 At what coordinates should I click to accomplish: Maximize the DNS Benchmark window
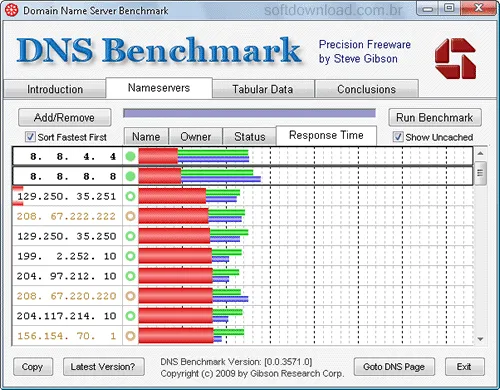tap(450, 8)
